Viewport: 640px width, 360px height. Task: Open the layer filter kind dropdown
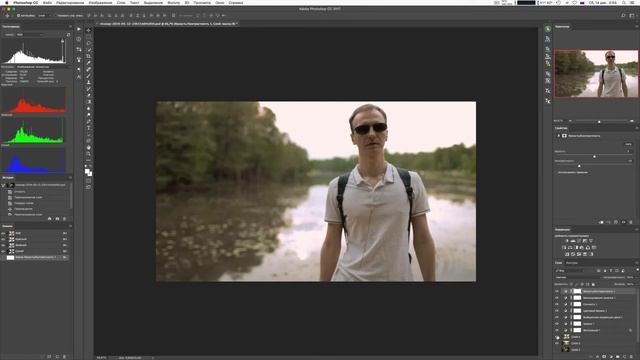click(x=570, y=271)
